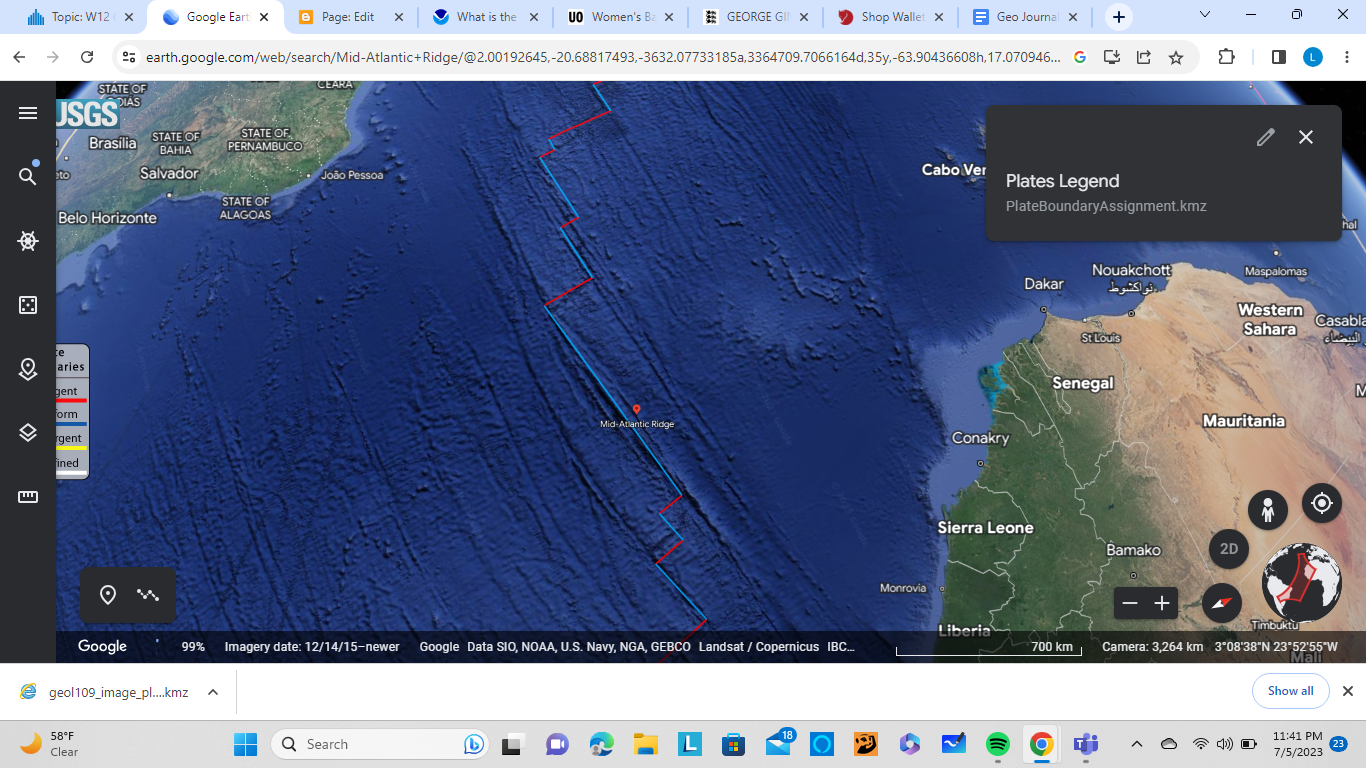Open Voyager ship's wheel icon
Viewport: 1366px width, 768px height.
pyautogui.click(x=28, y=241)
